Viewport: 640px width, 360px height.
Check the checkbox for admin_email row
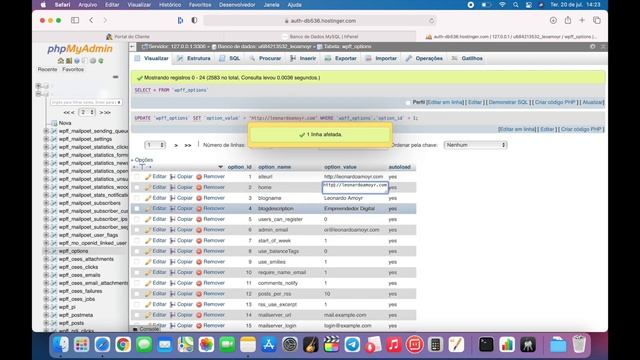pos(137,230)
